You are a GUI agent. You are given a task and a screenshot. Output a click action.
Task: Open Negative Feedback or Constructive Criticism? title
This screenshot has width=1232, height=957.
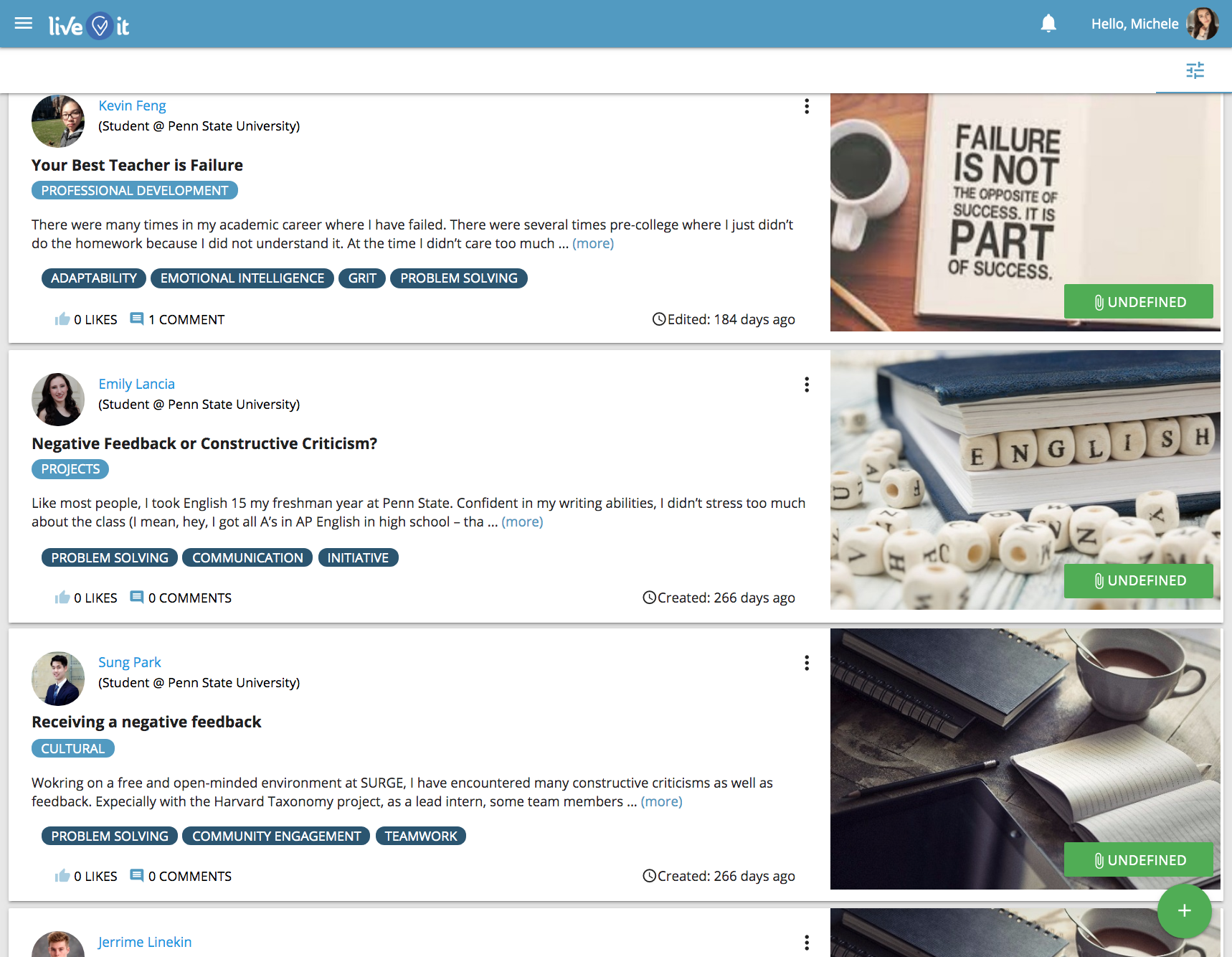coord(204,443)
